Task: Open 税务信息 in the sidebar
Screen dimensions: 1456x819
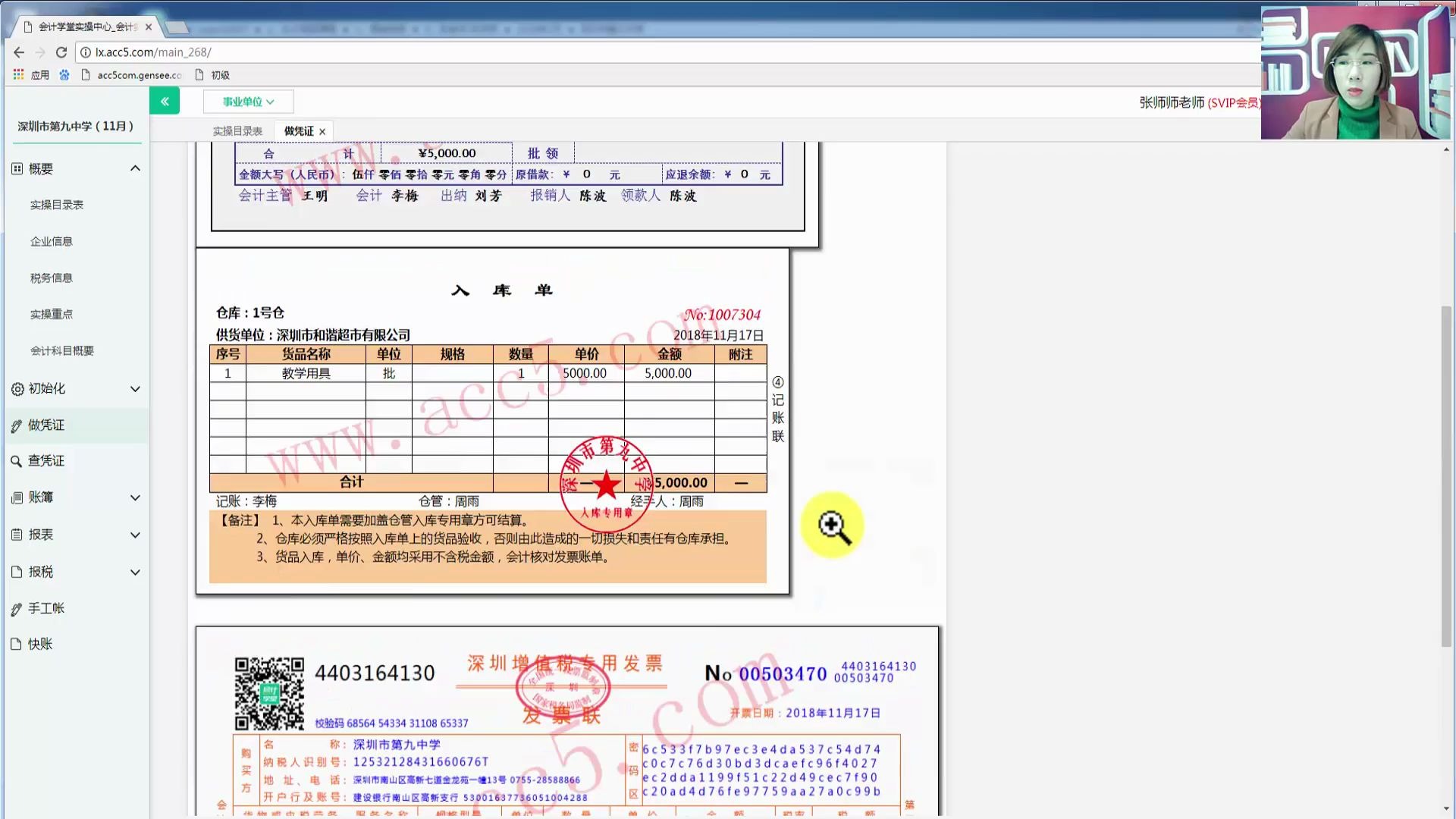Action: click(x=51, y=278)
